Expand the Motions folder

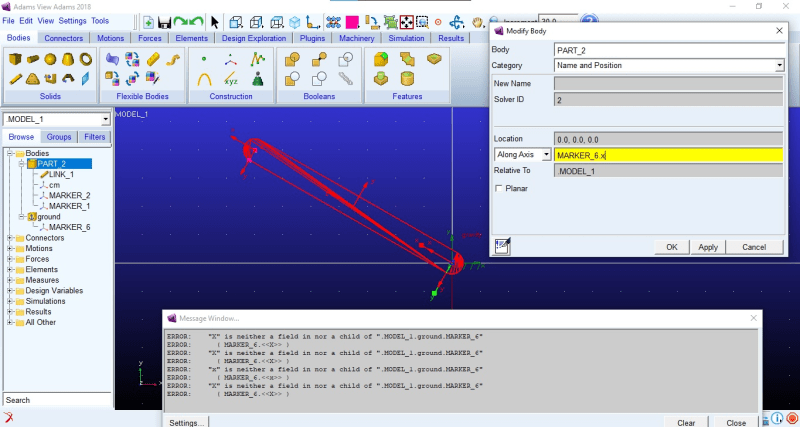point(10,248)
